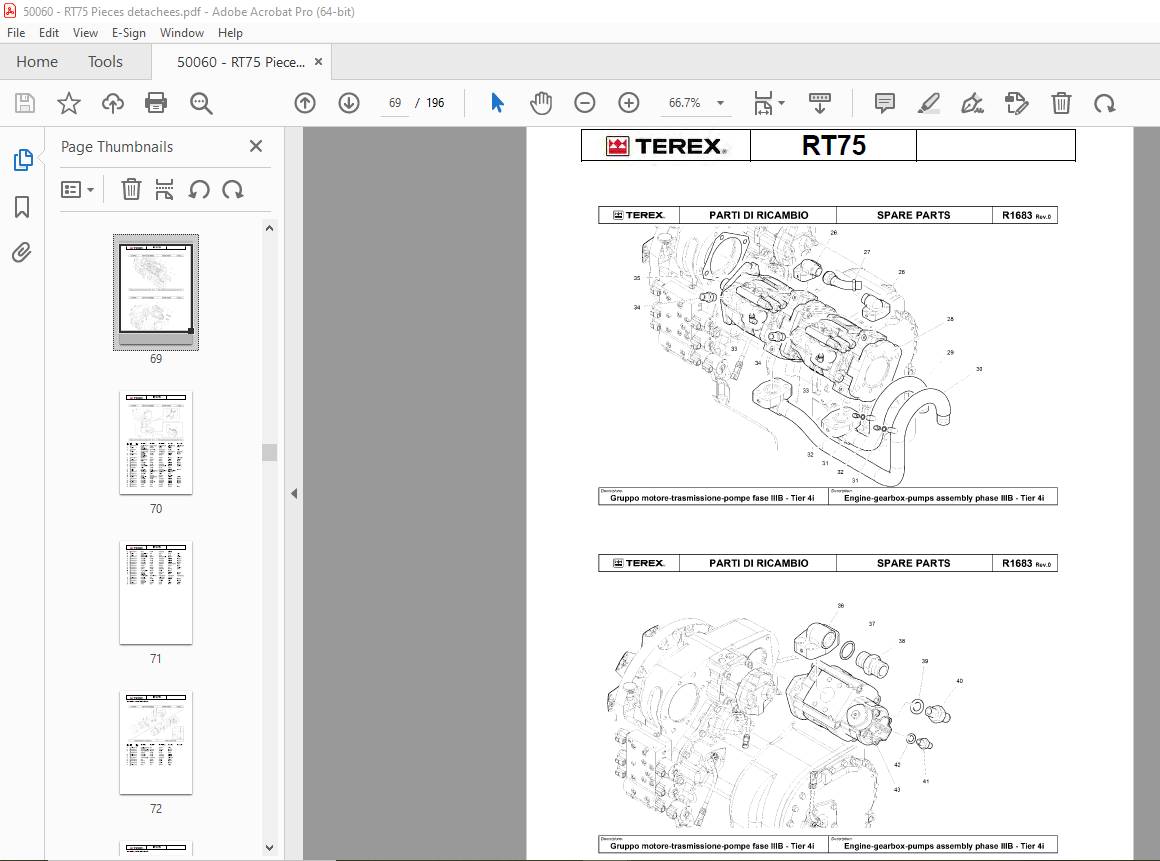Select the page 69 thumbnail
Image resolution: width=1160 pixels, height=861 pixels.
[x=156, y=292]
